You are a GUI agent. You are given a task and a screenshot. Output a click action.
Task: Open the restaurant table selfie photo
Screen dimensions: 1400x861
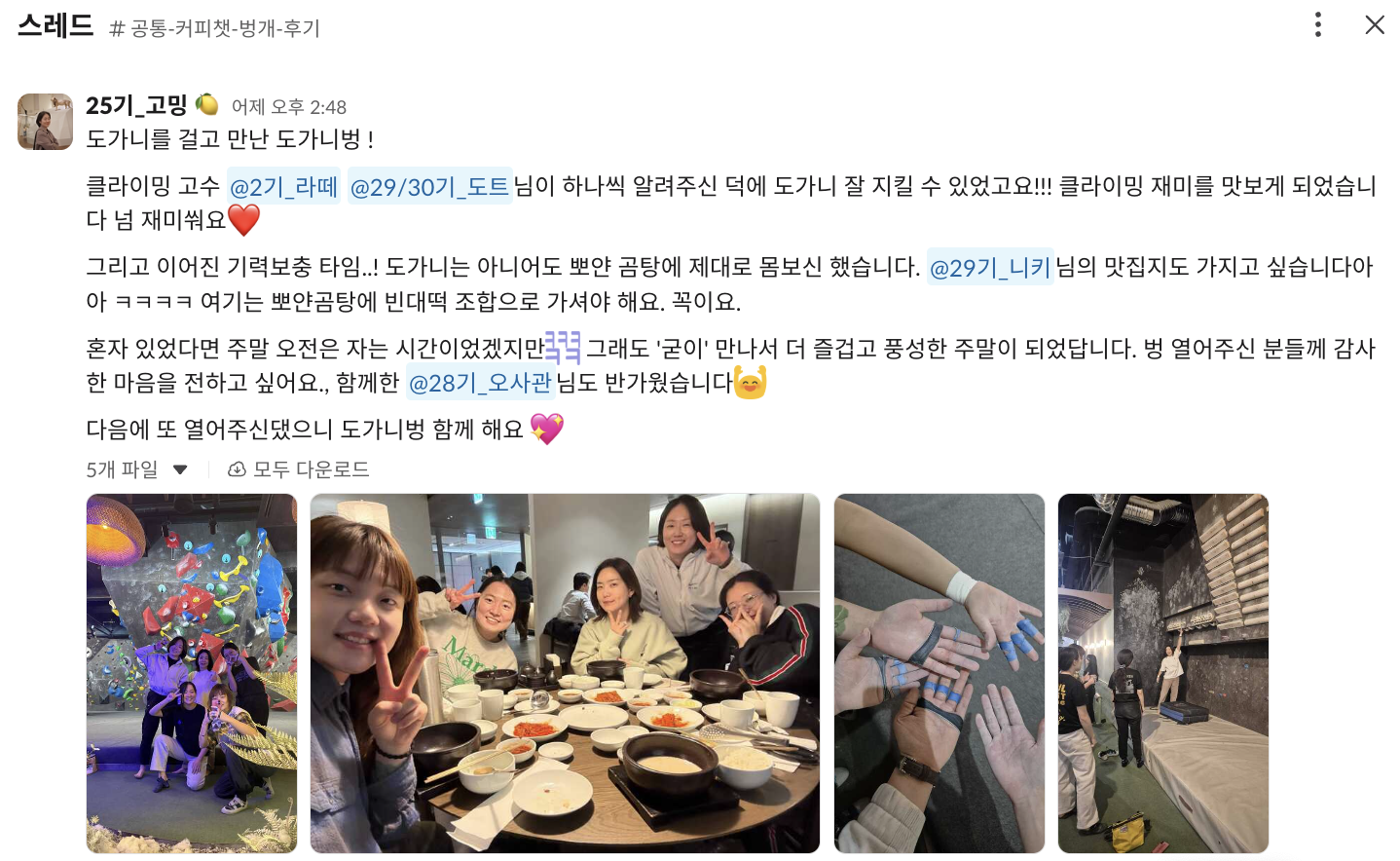(x=565, y=673)
